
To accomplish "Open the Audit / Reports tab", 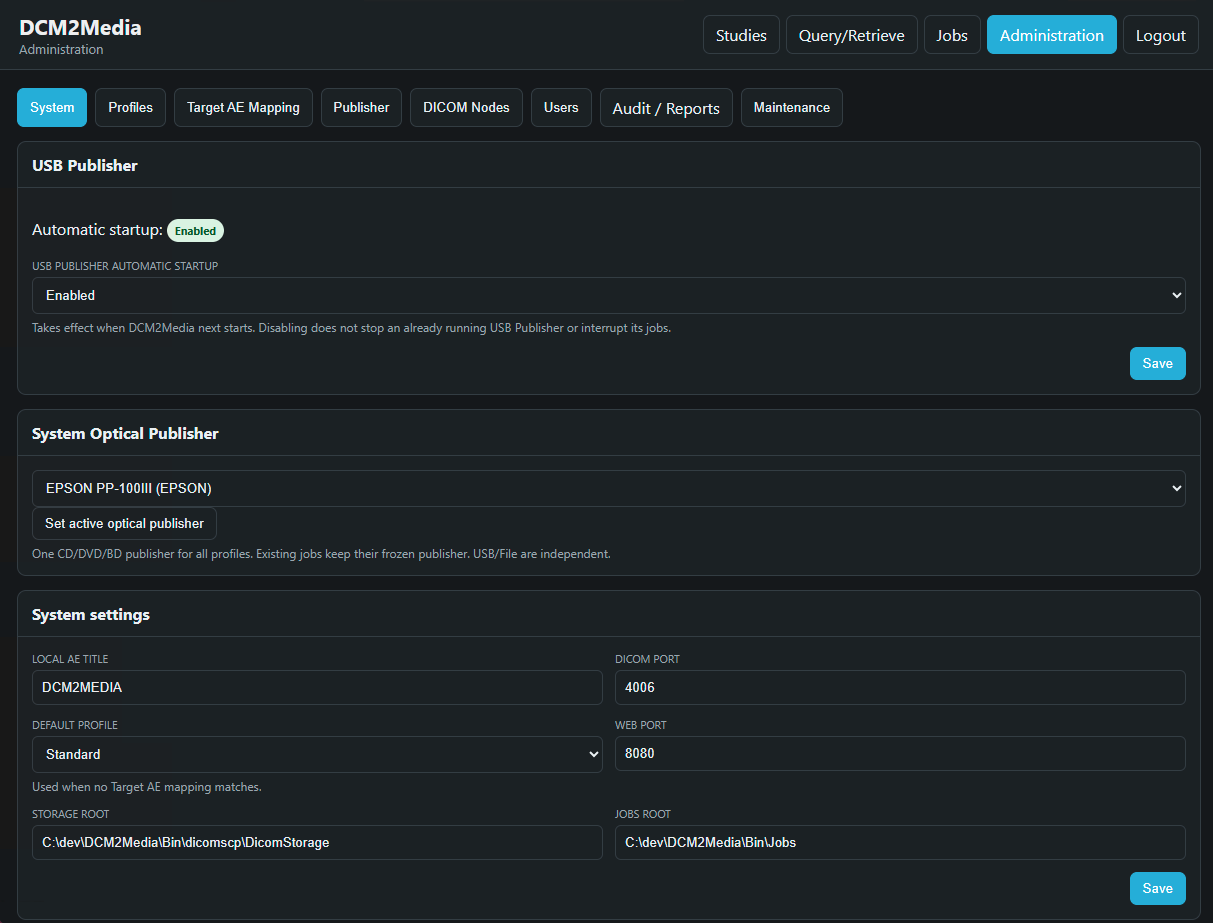I will (666, 108).
